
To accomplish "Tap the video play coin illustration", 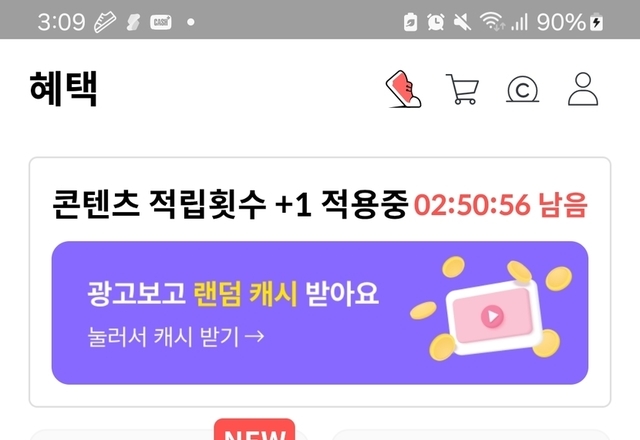I will click(492, 310).
